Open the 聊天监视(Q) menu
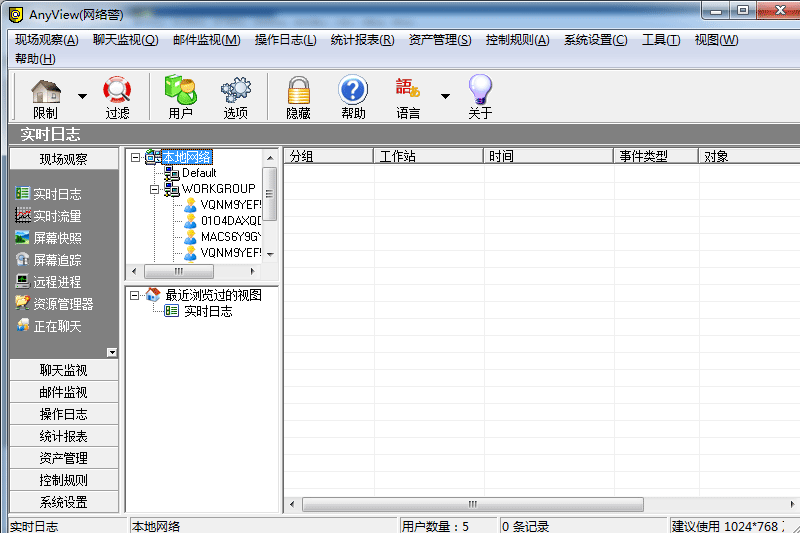Viewport: 800px width, 533px height. (126, 40)
